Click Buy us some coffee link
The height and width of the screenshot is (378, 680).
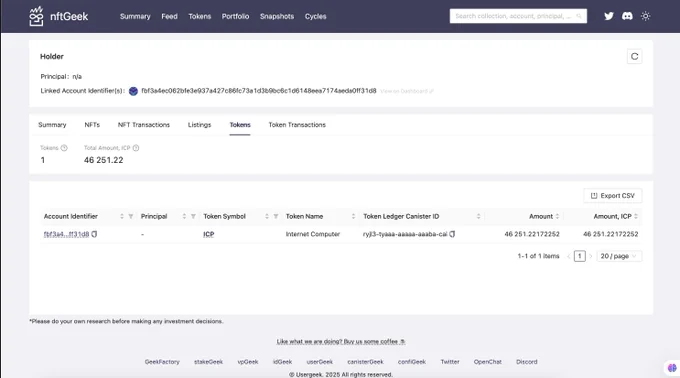341,342
